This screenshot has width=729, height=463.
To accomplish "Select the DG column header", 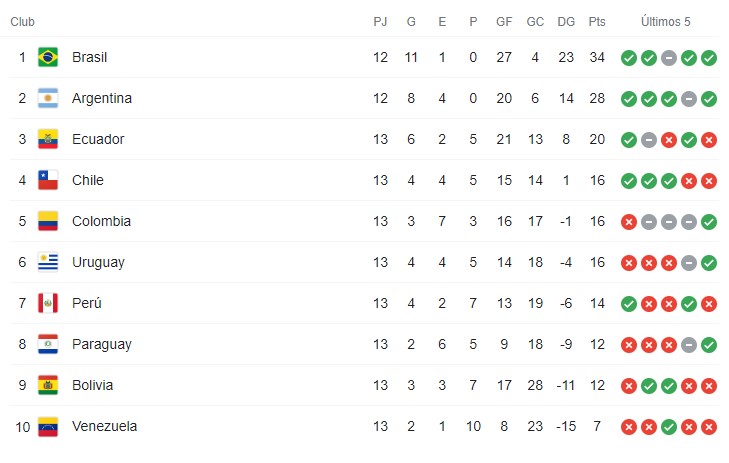I will 566,22.
